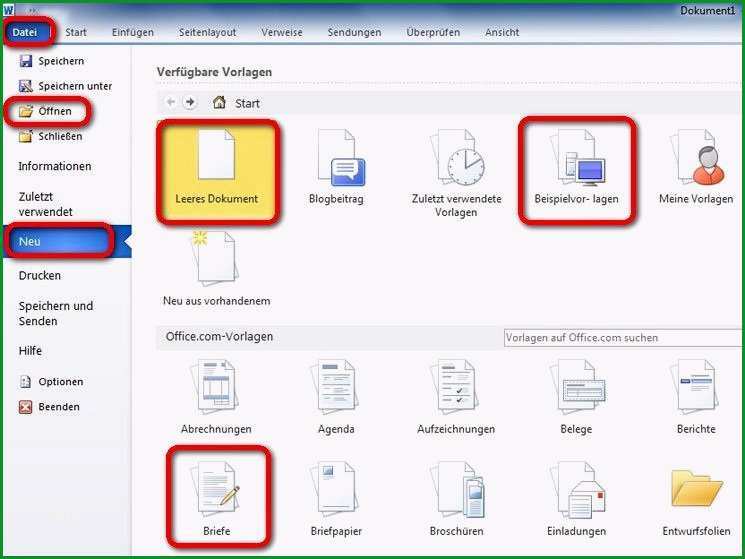Open the Einladungen template category

coord(576,499)
